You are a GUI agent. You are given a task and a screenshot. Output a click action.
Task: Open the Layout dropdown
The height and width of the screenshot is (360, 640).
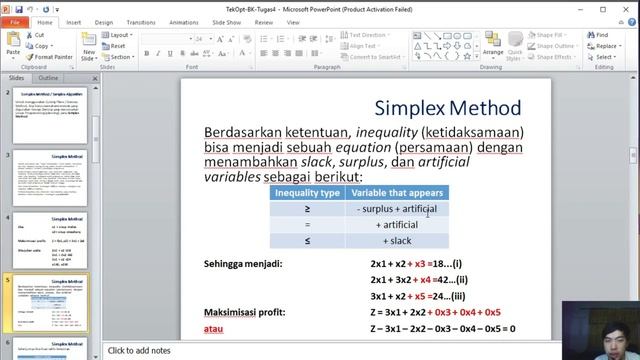coord(117,35)
